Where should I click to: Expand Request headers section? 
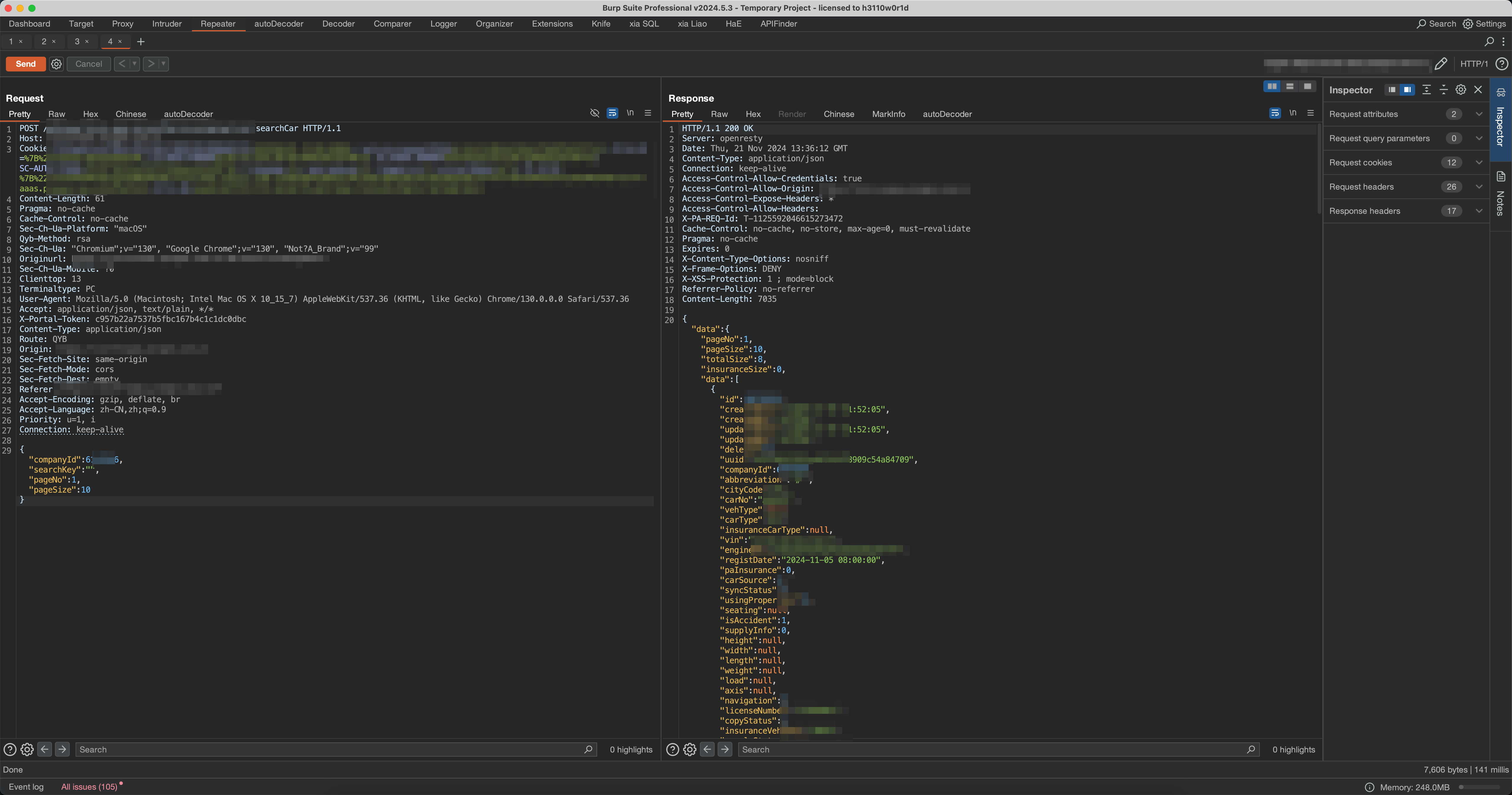tap(1406, 187)
